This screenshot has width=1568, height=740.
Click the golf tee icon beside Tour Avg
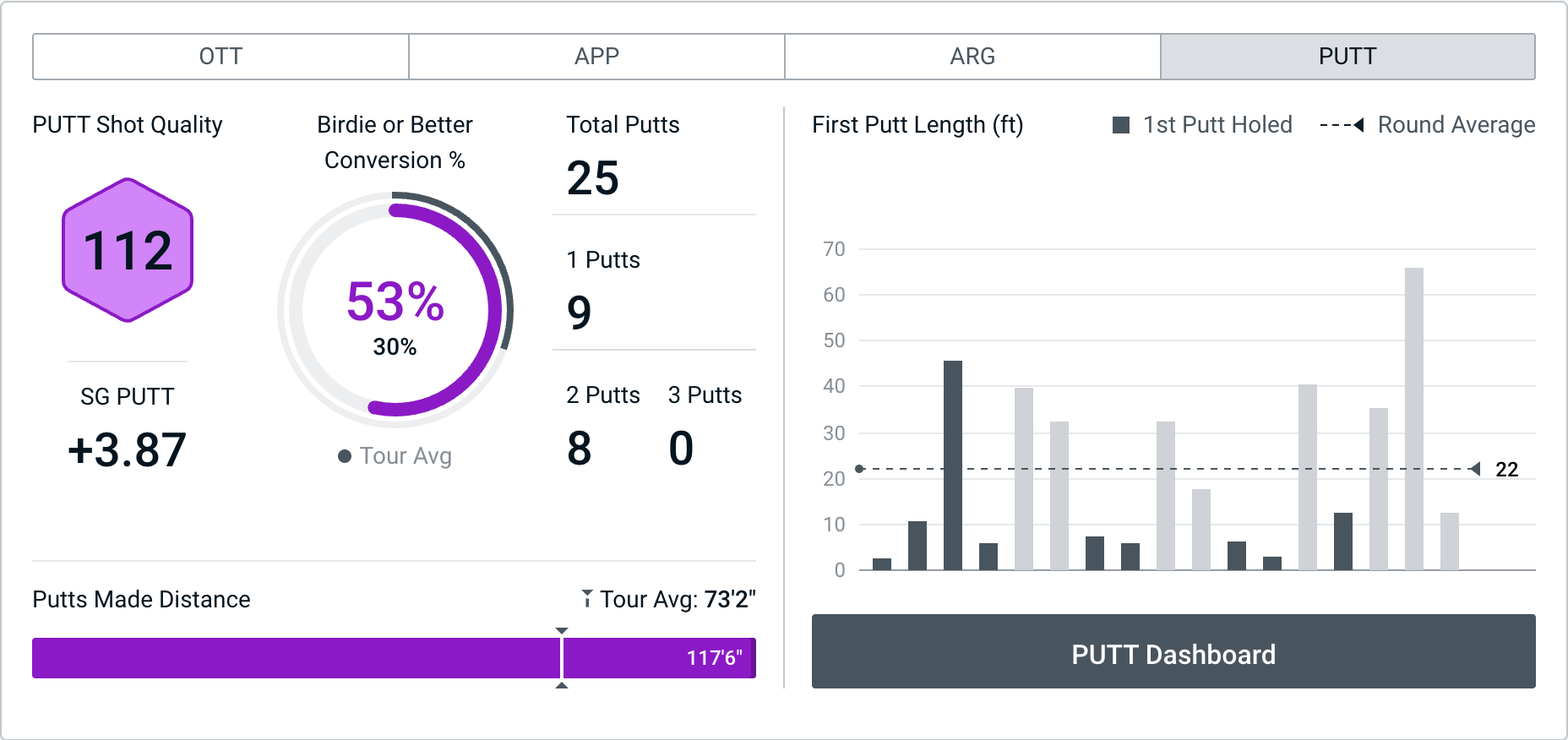click(586, 599)
